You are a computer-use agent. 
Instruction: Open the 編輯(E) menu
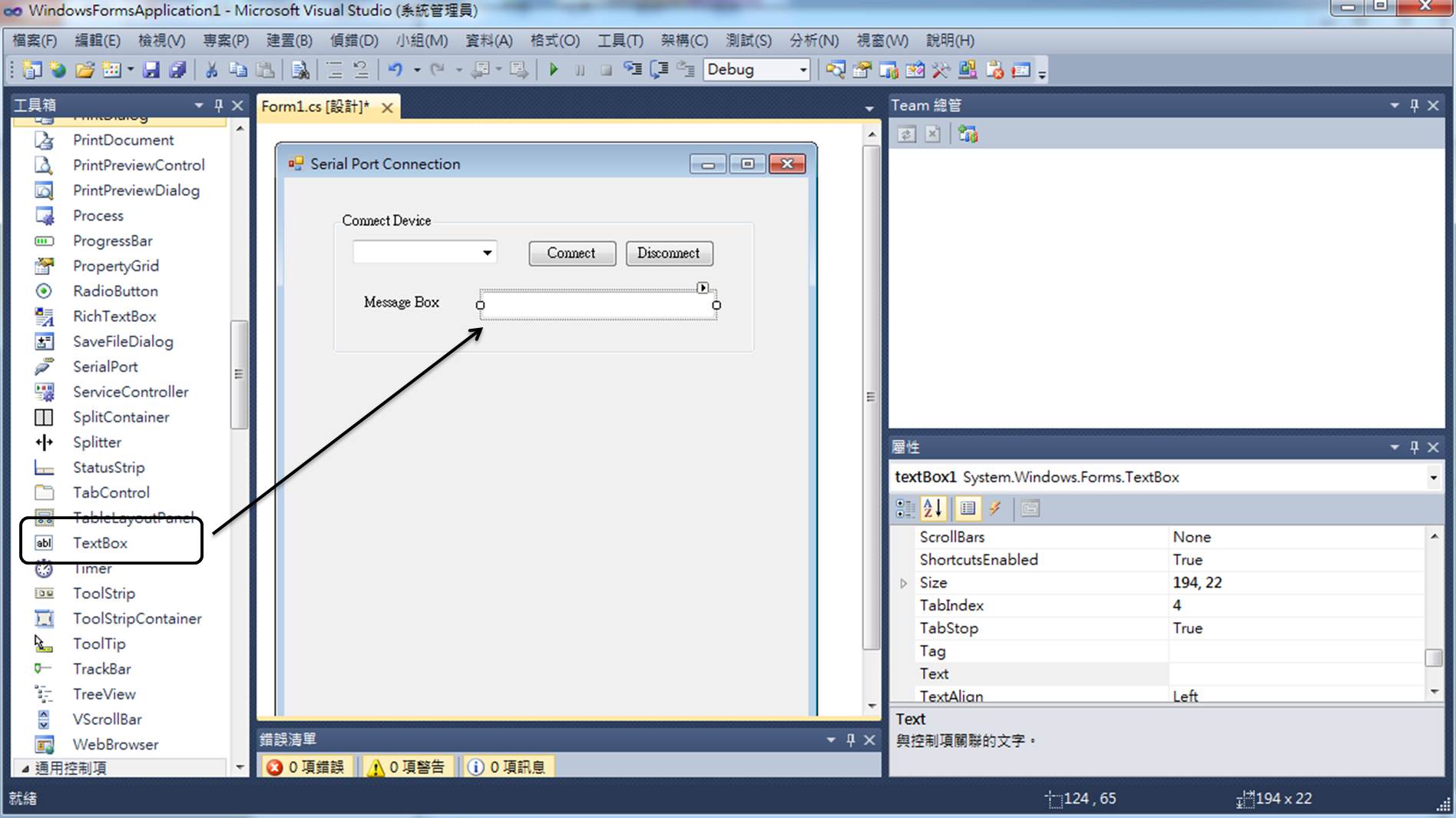[x=98, y=41]
